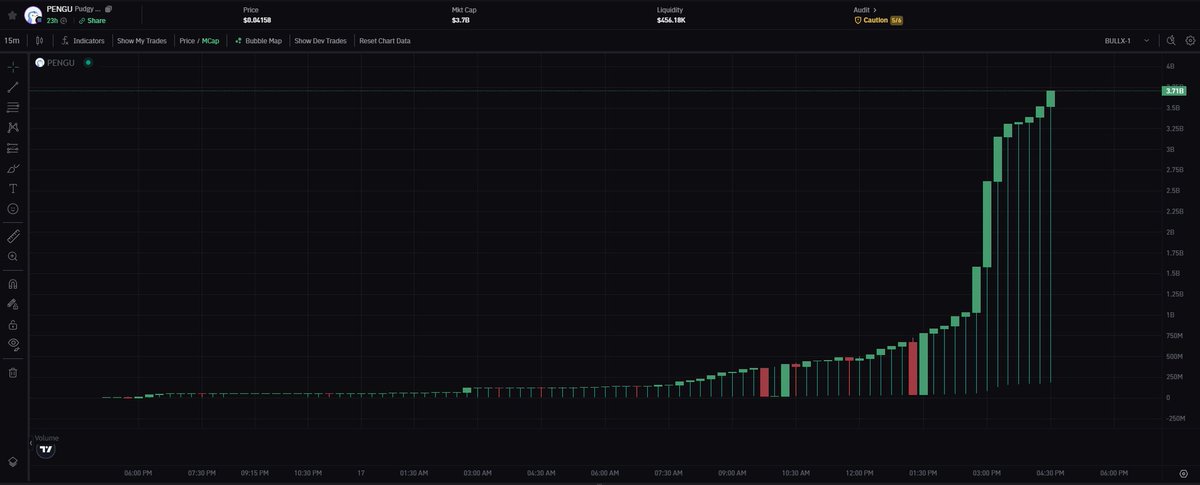Open the PENGU token logo
Screen dimensions: 1200x485
click(32, 14)
